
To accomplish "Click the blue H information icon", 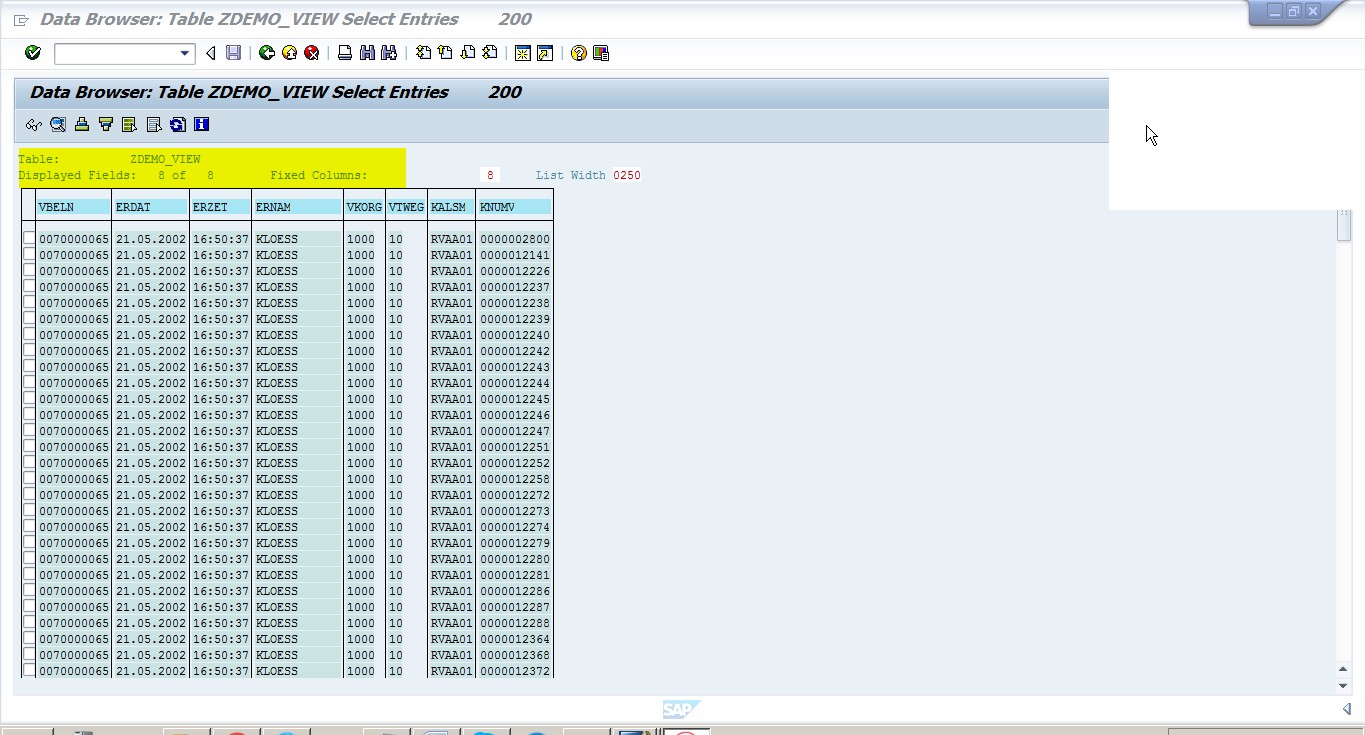I will 201,124.
